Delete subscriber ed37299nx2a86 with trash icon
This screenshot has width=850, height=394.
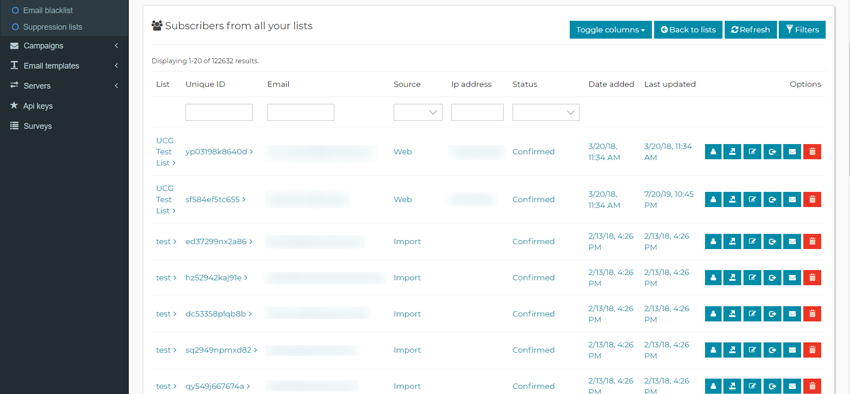pyautogui.click(x=812, y=242)
